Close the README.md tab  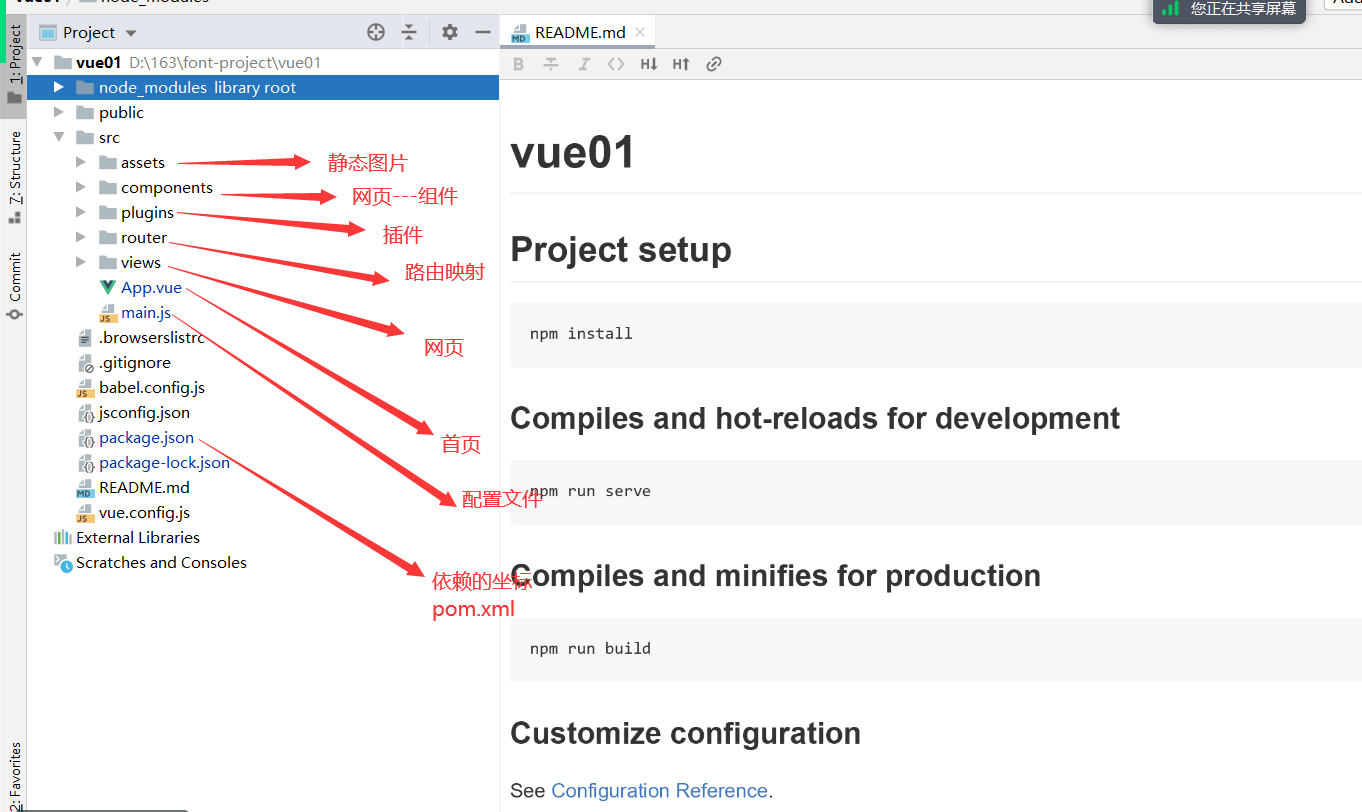[640, 32]
